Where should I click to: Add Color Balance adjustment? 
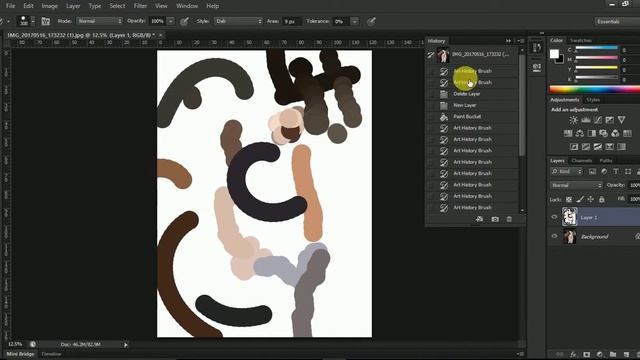point(580,133)
